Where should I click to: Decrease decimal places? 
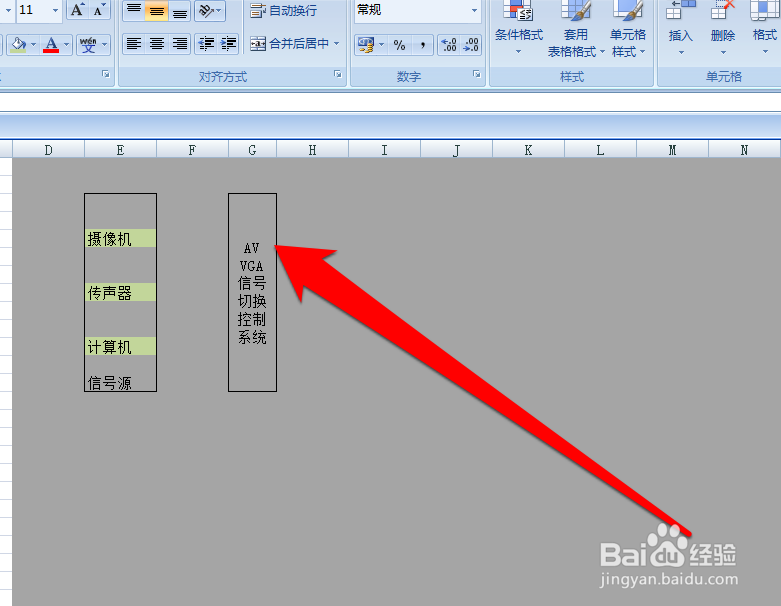pyautogui.click(x=471, y=45)
